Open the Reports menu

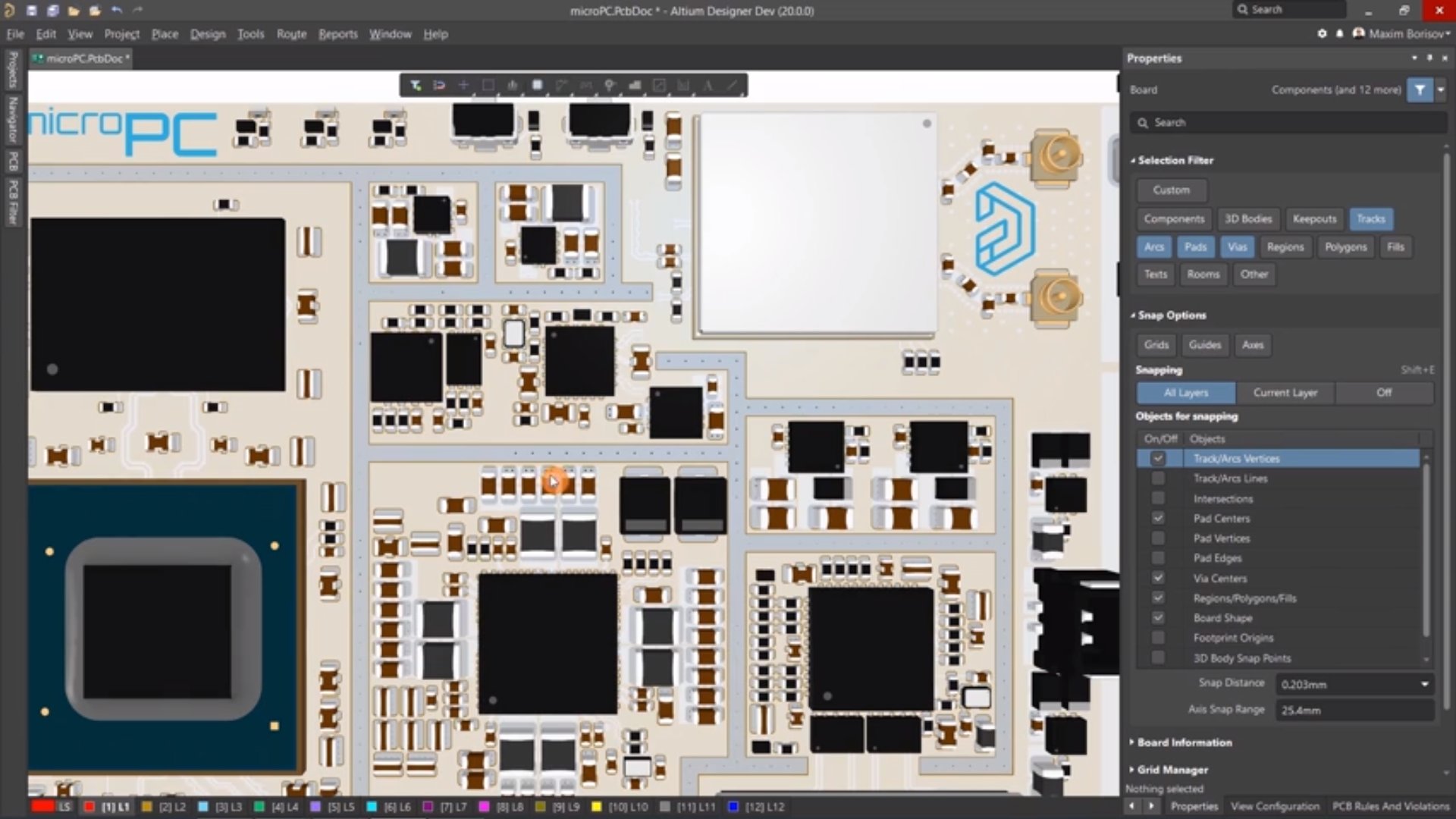click(x=337, y=34)
